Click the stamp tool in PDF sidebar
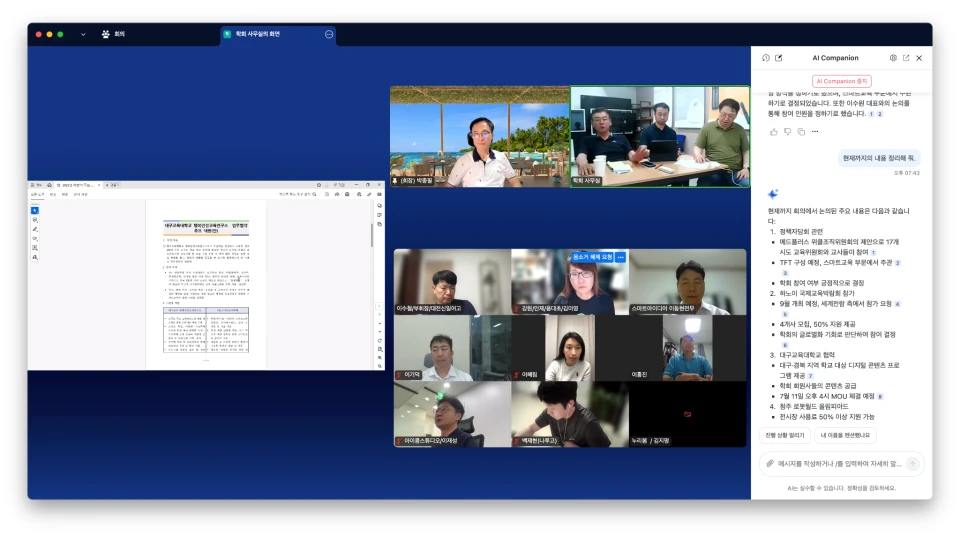Screen dimensions: 960x540 (35, 257)
